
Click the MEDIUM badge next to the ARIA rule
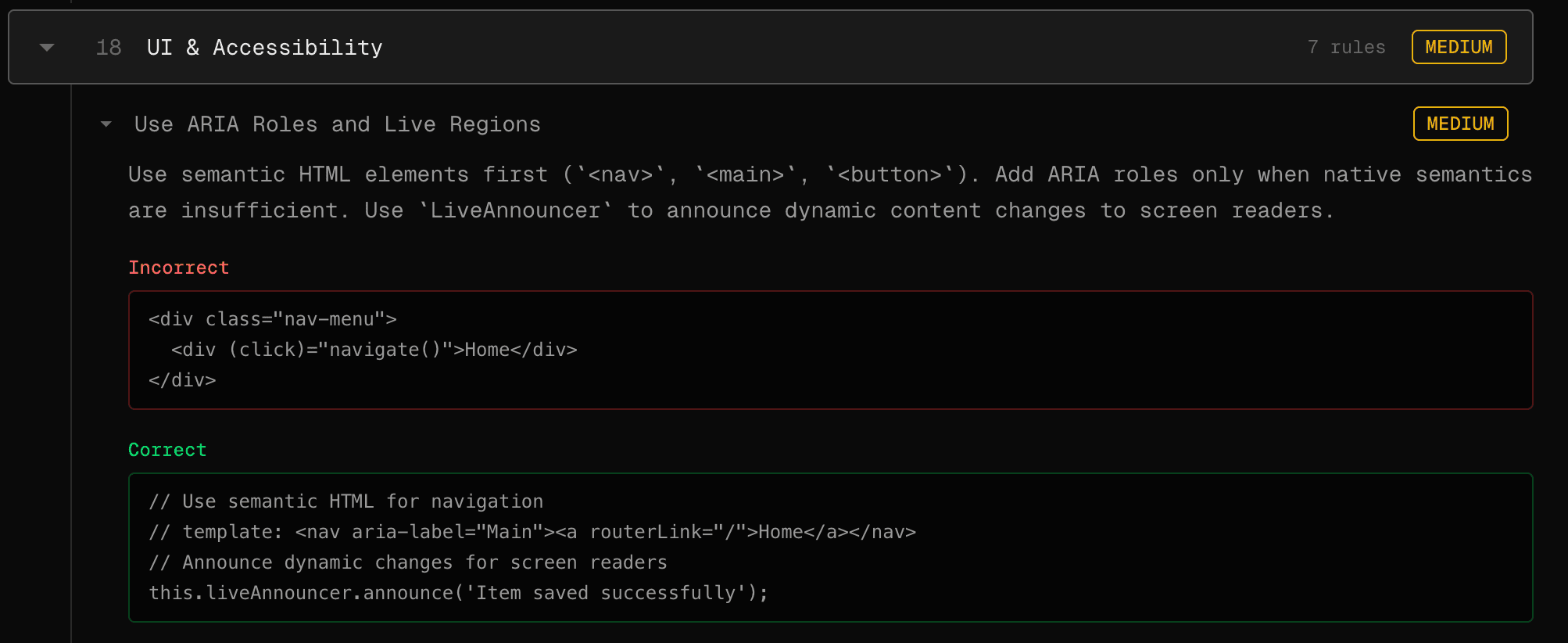tap(1460, 123)
